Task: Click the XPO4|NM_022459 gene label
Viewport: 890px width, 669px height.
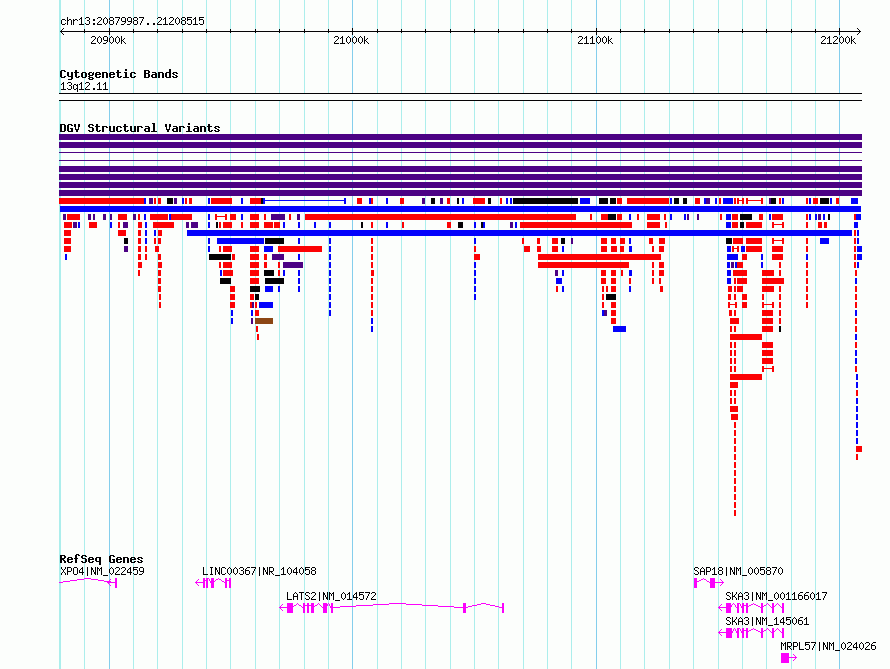Action: pos(102,571)
